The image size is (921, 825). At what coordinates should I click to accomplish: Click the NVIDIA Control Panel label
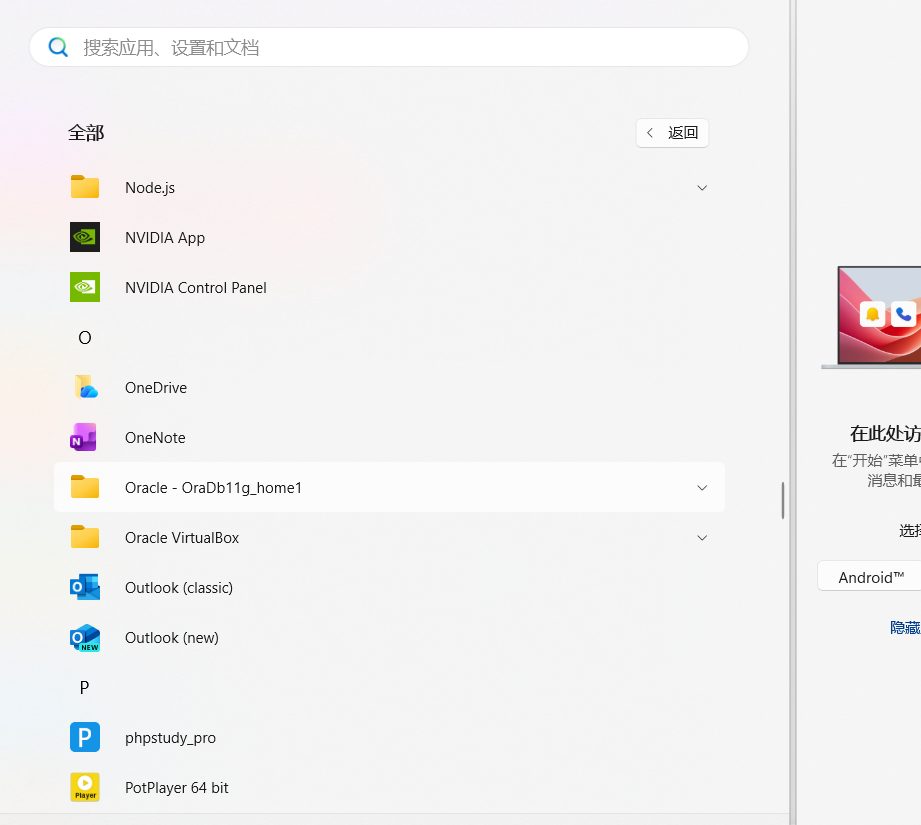tap(196, 288)
